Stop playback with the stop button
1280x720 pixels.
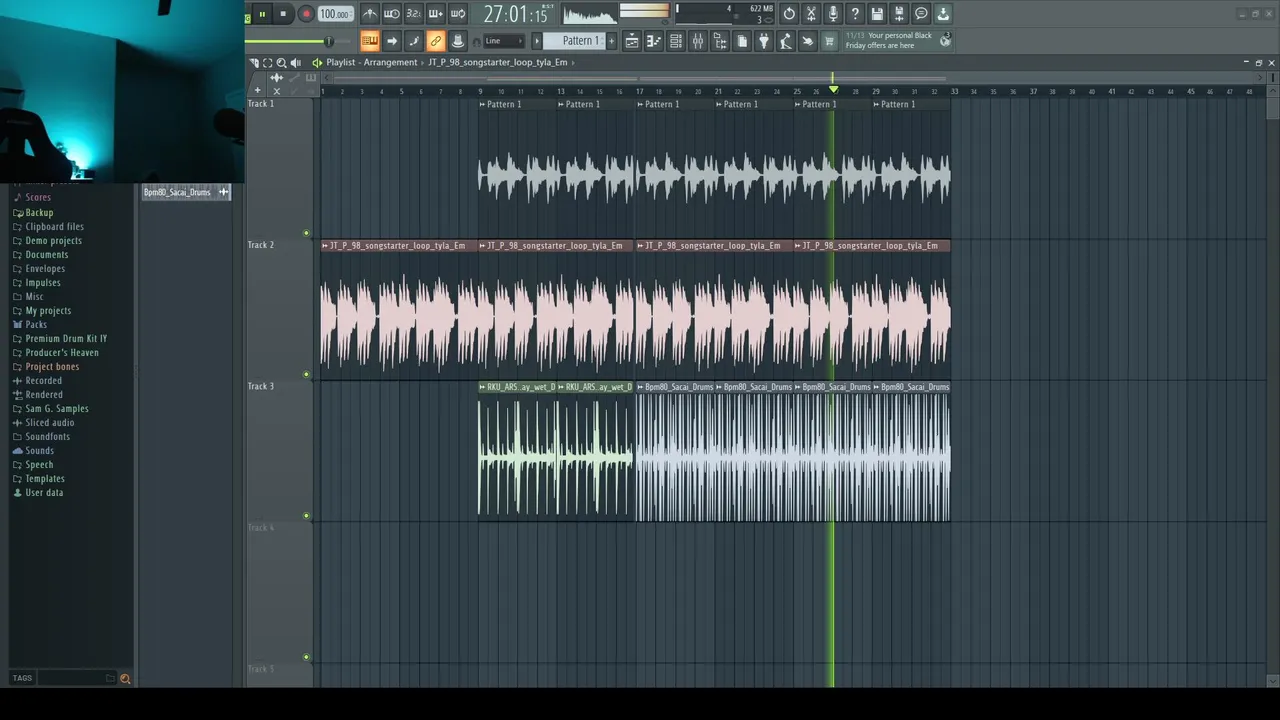283,14
